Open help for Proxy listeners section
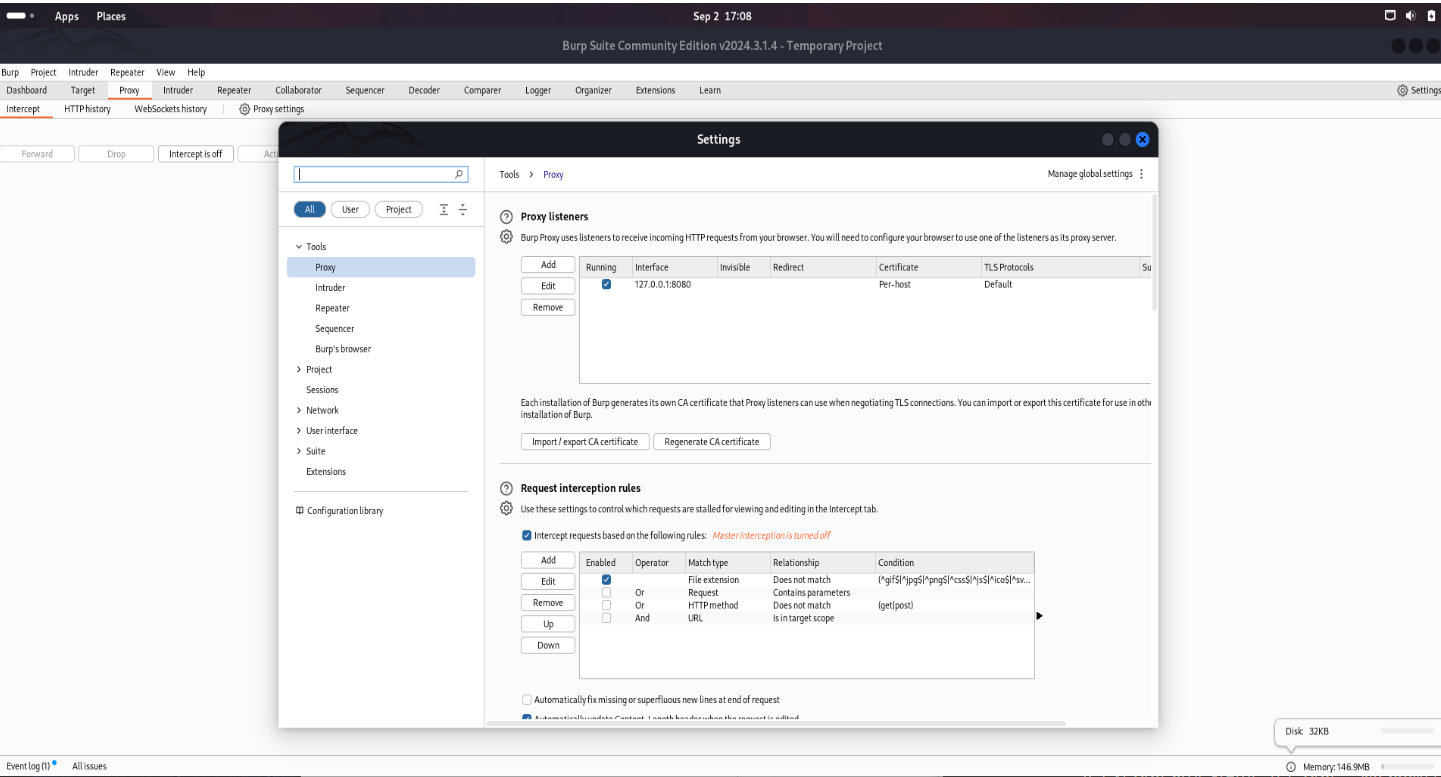The image size is (1441, 777). tap(506, 217)
